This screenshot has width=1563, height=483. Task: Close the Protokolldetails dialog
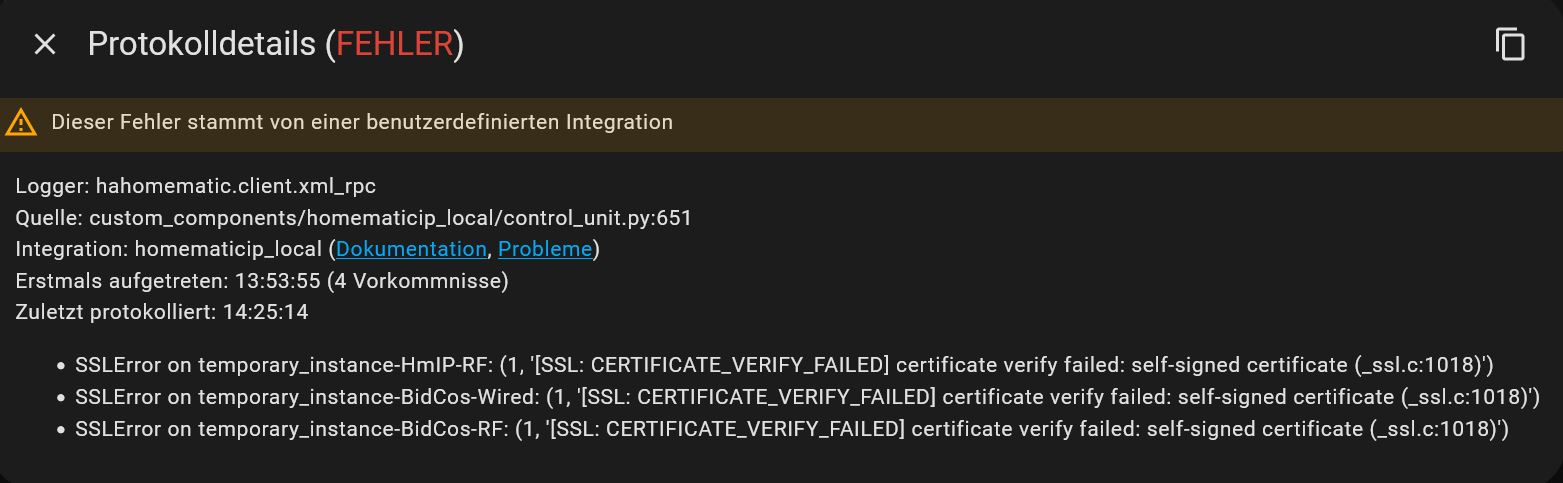[x=45, y=44]
